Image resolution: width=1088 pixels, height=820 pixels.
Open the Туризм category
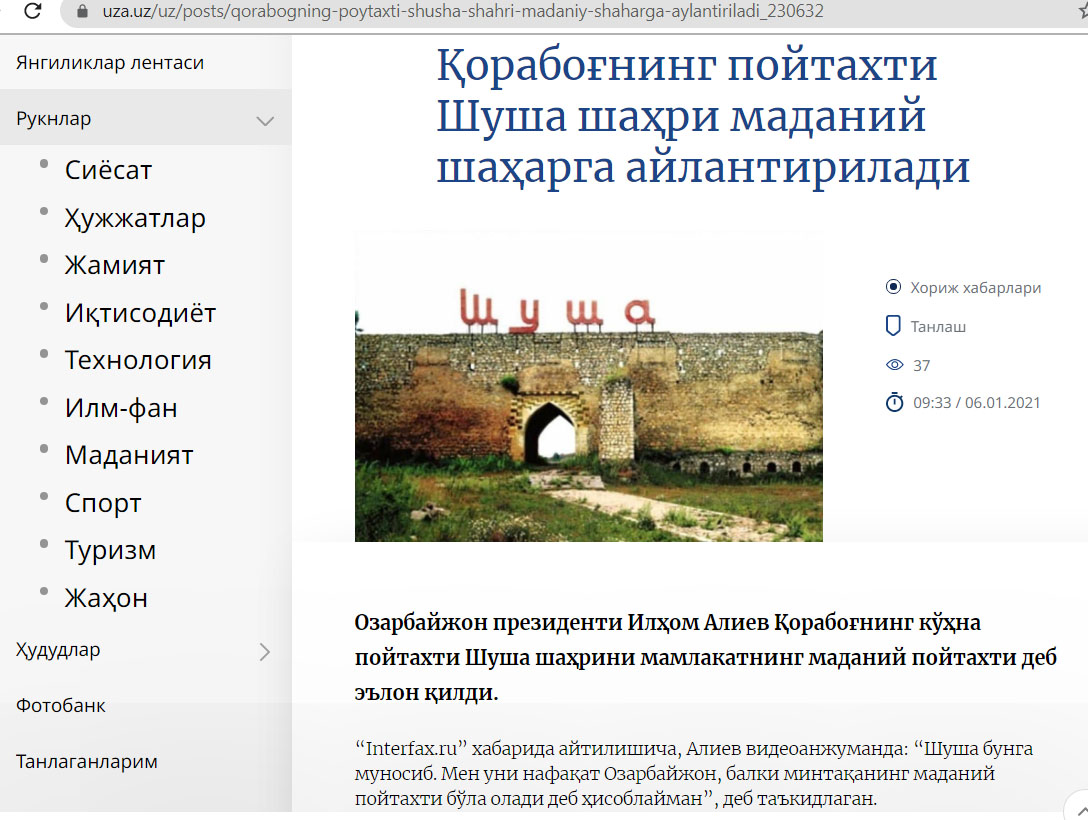coord(110,550)
